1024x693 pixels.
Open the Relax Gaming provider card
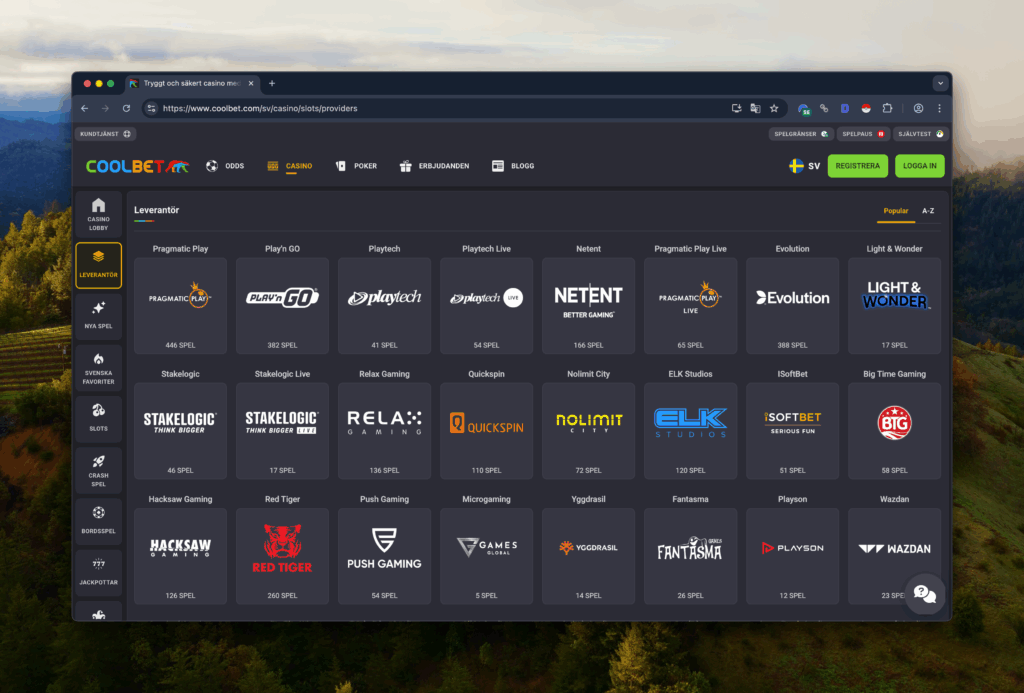click(384, 430)
